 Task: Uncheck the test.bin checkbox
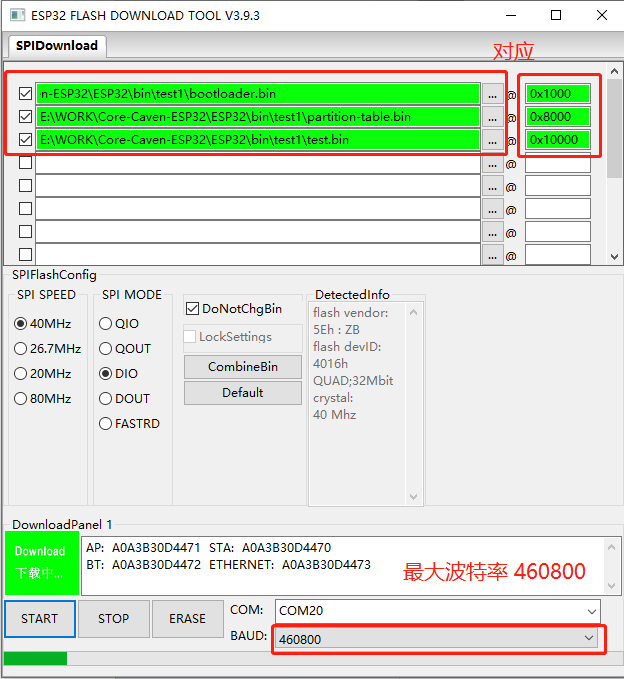click(26, 140)
